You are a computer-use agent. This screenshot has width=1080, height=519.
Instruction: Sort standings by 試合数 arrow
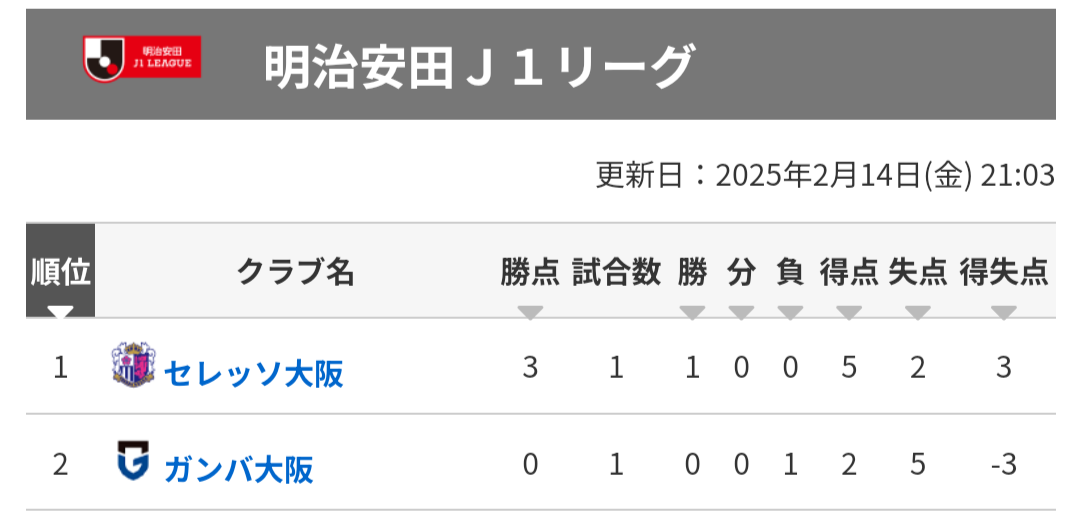(x=616, y=312)
